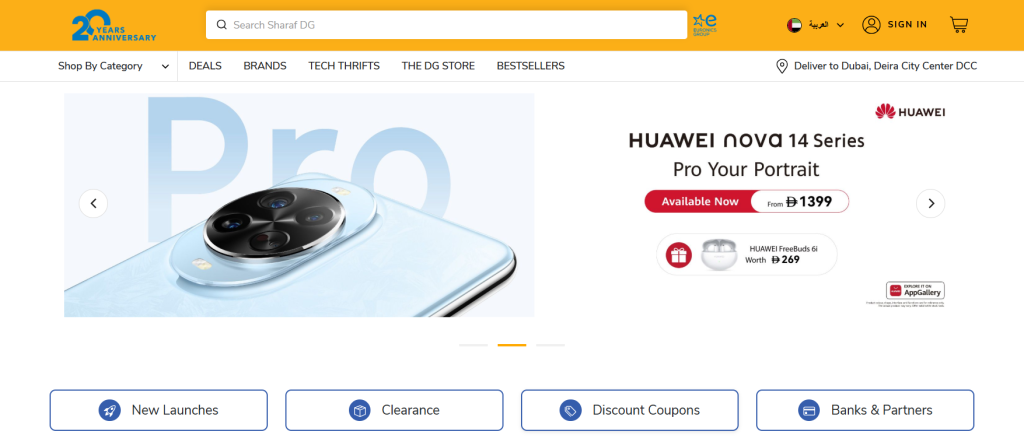Open the DEALS menu item
This screenshot has width=1024, height=442.
coord(205,66)
